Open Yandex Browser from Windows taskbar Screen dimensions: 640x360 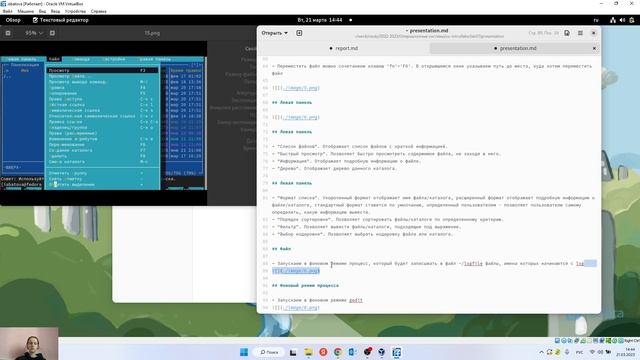point(323,352)
